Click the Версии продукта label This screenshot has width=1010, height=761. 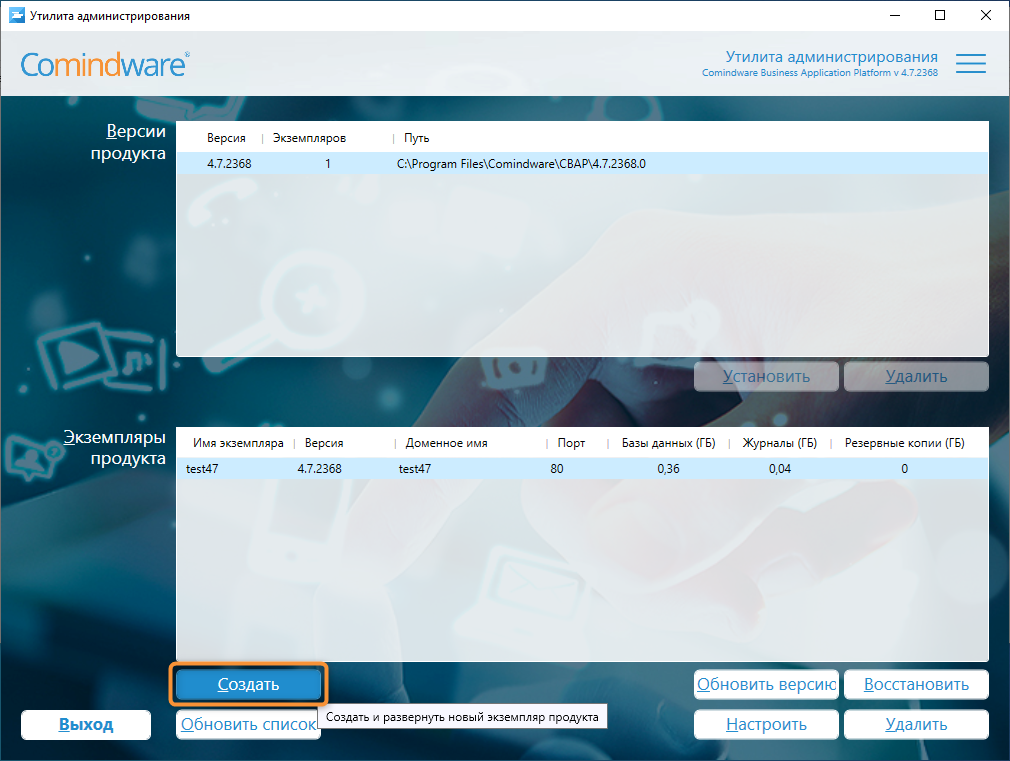tap(128, 142)
